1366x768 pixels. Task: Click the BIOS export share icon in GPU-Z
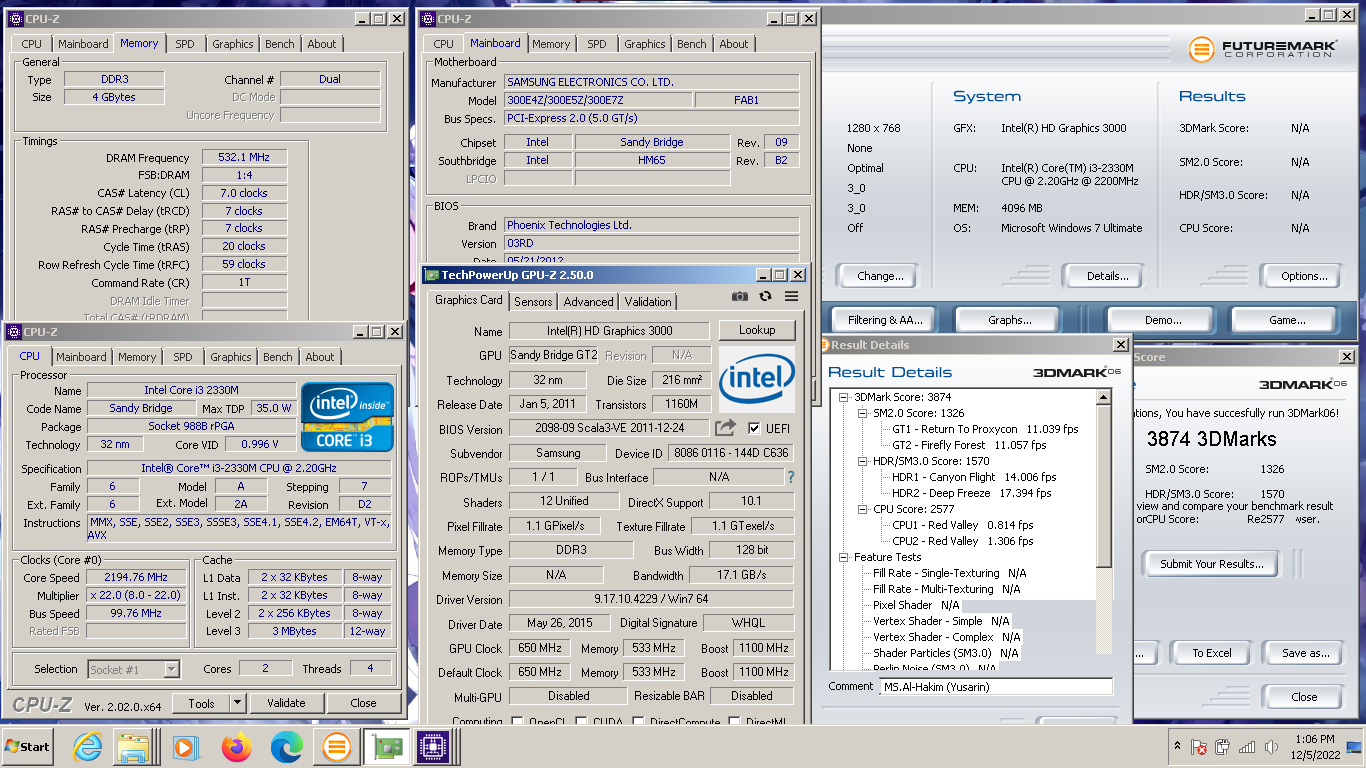point(725,428)
